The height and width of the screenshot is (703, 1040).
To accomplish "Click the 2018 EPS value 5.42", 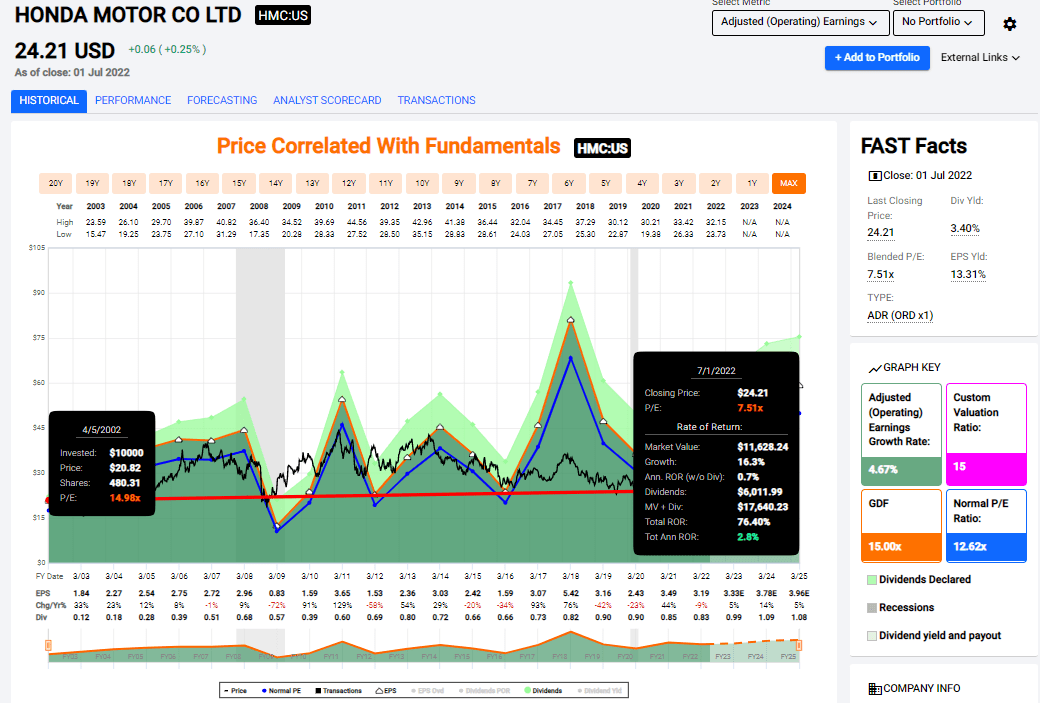I will pyautogui.click(x=570, y=594).
